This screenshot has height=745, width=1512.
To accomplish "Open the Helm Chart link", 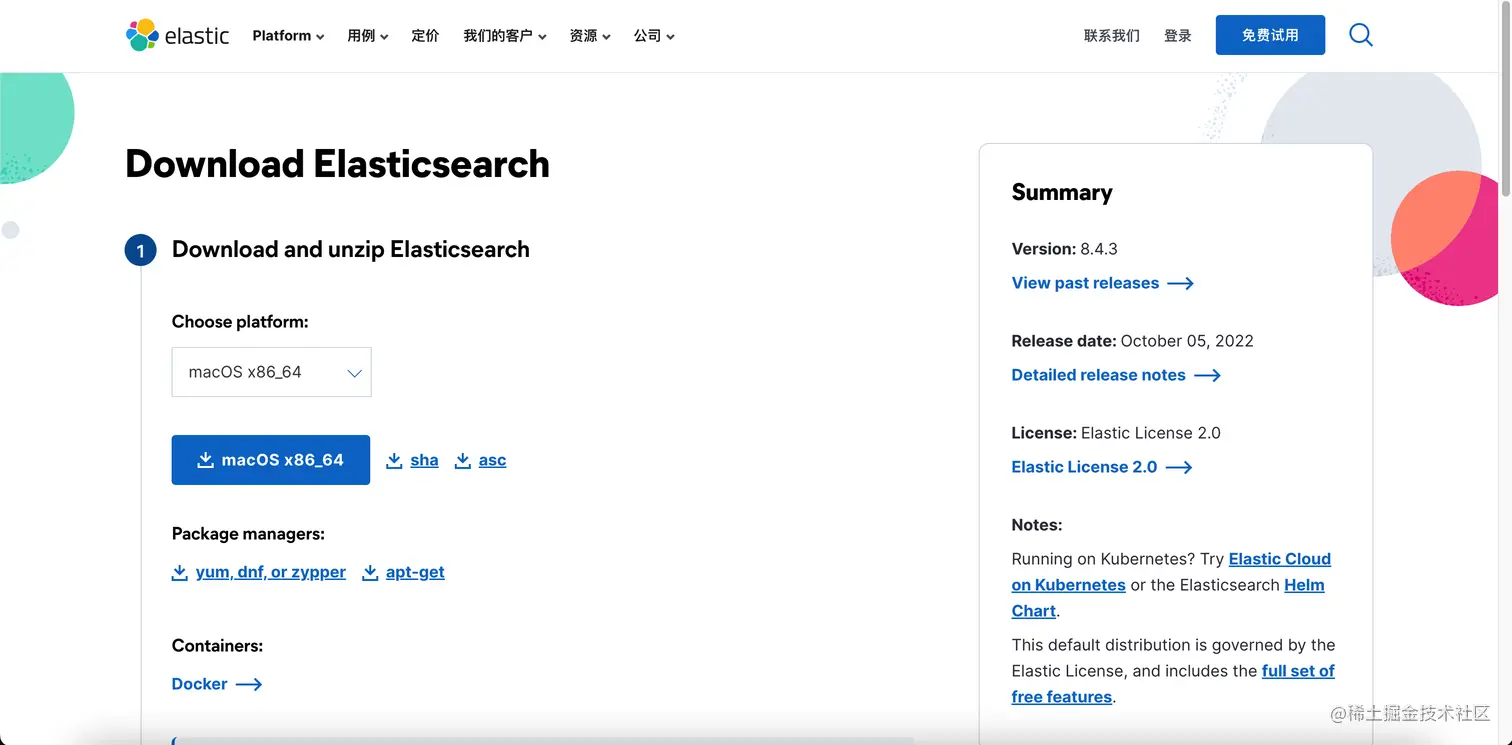I will tap(1304, 585).
